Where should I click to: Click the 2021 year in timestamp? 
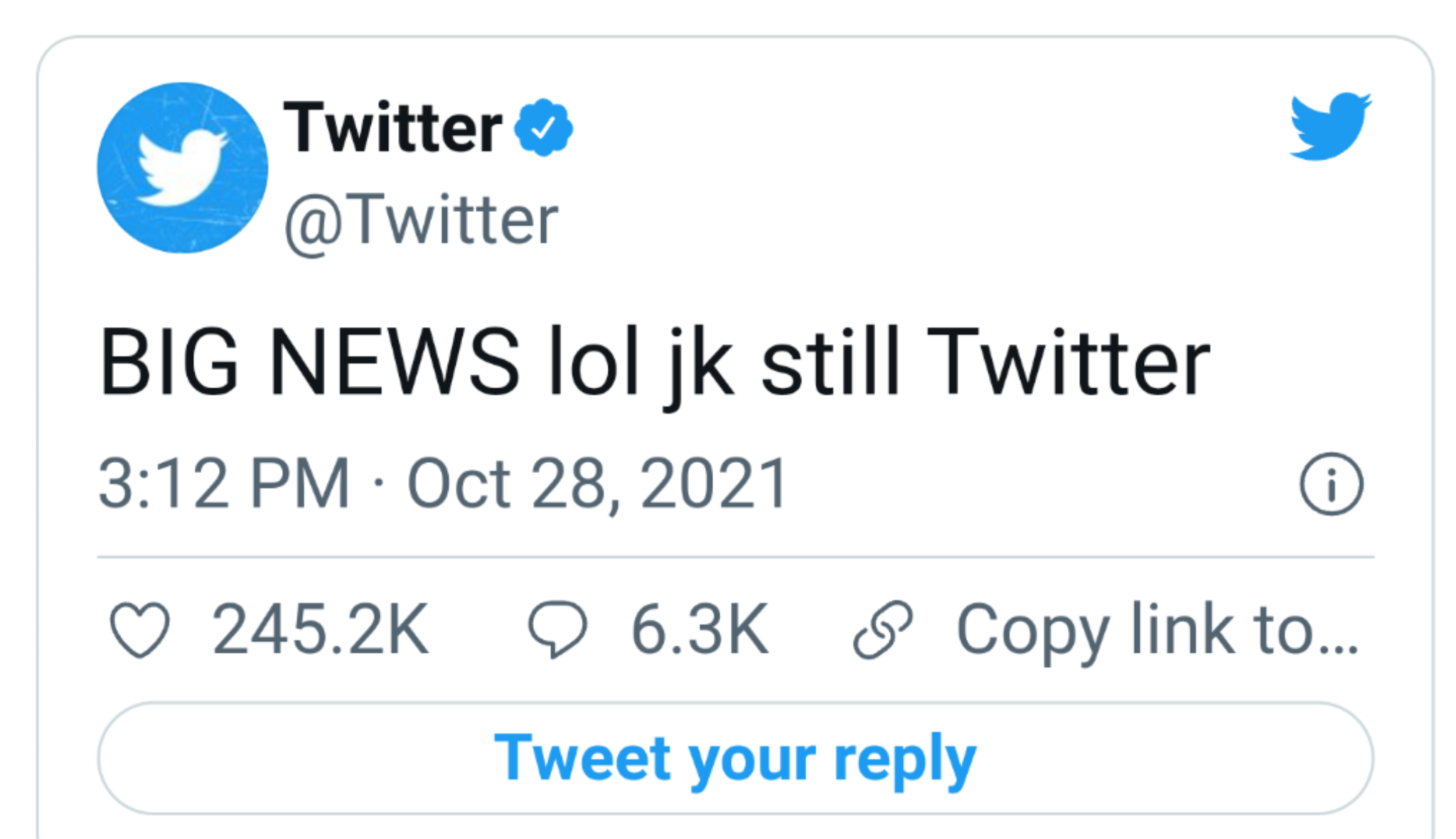(714, 483)
